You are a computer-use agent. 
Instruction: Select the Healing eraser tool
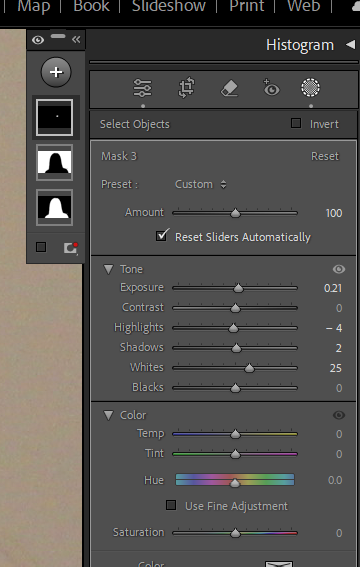[x=230, y=89]
